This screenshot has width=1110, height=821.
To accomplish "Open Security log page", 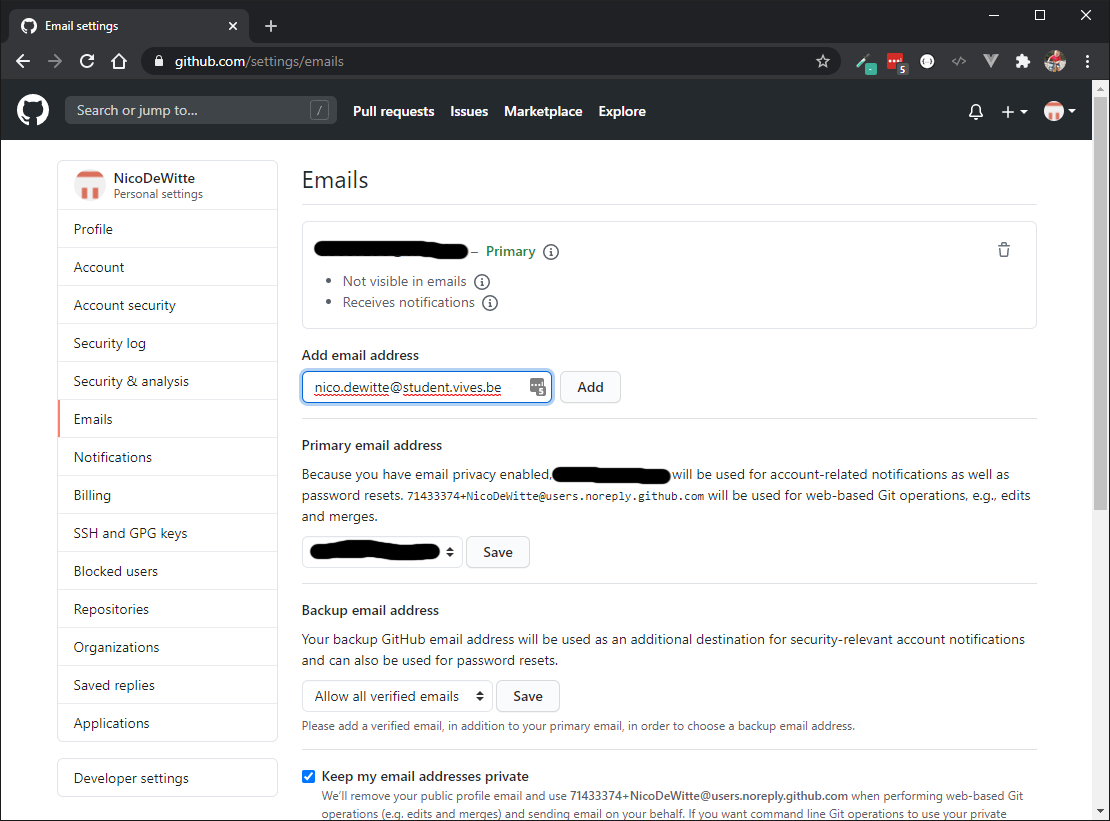I will 168,343.
